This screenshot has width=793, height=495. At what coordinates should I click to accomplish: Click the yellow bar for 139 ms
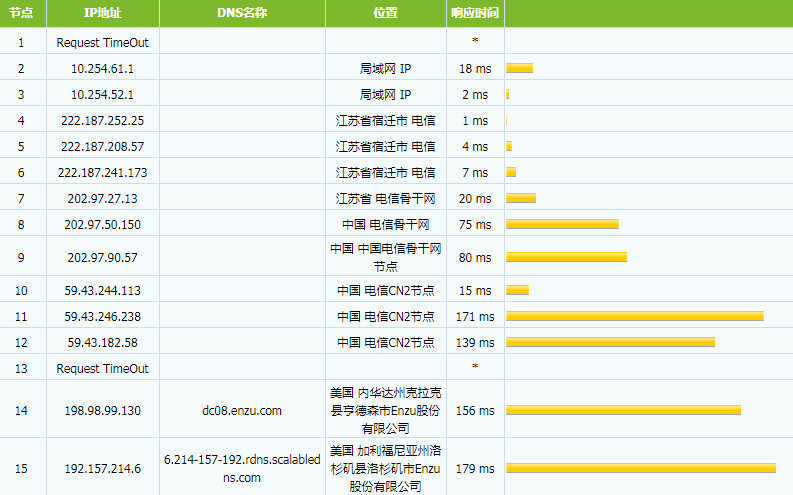pyautogui.click(x=610, y=342)
